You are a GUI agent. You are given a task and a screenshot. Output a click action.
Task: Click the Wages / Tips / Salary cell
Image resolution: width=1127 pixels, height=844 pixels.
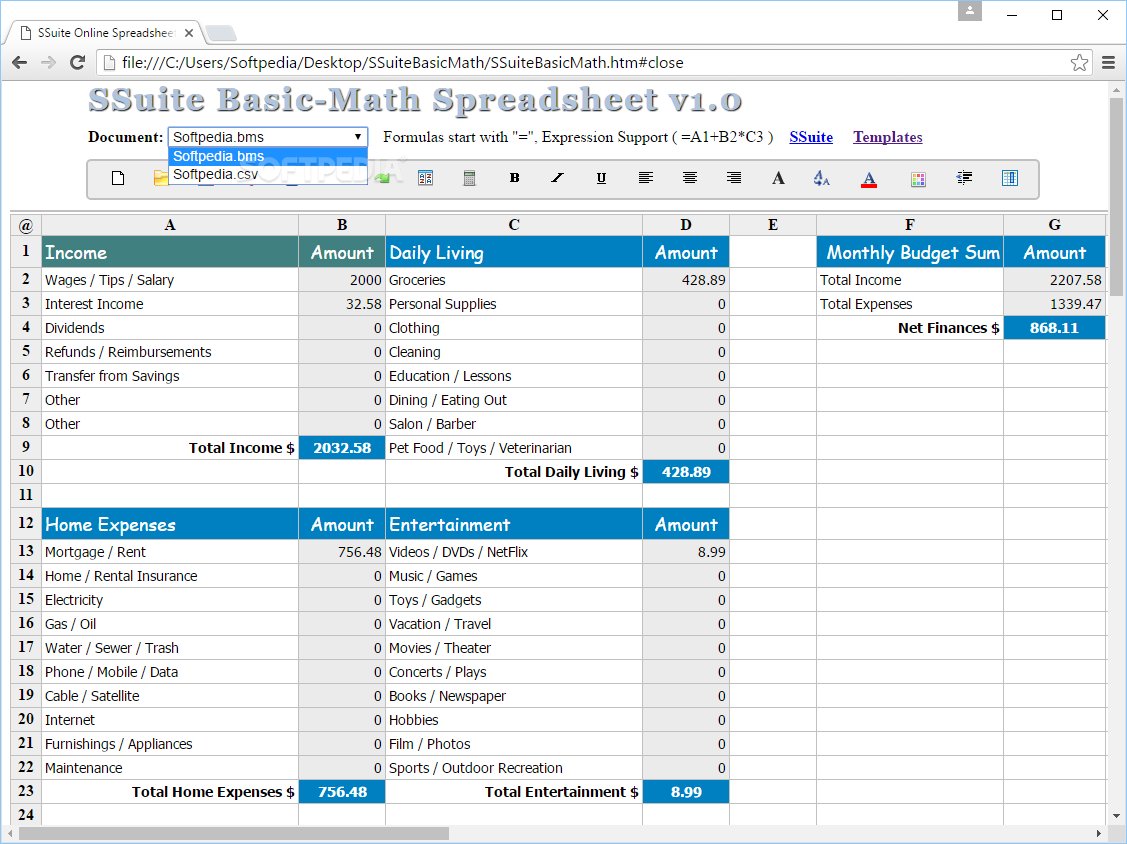tap(170, 280)
